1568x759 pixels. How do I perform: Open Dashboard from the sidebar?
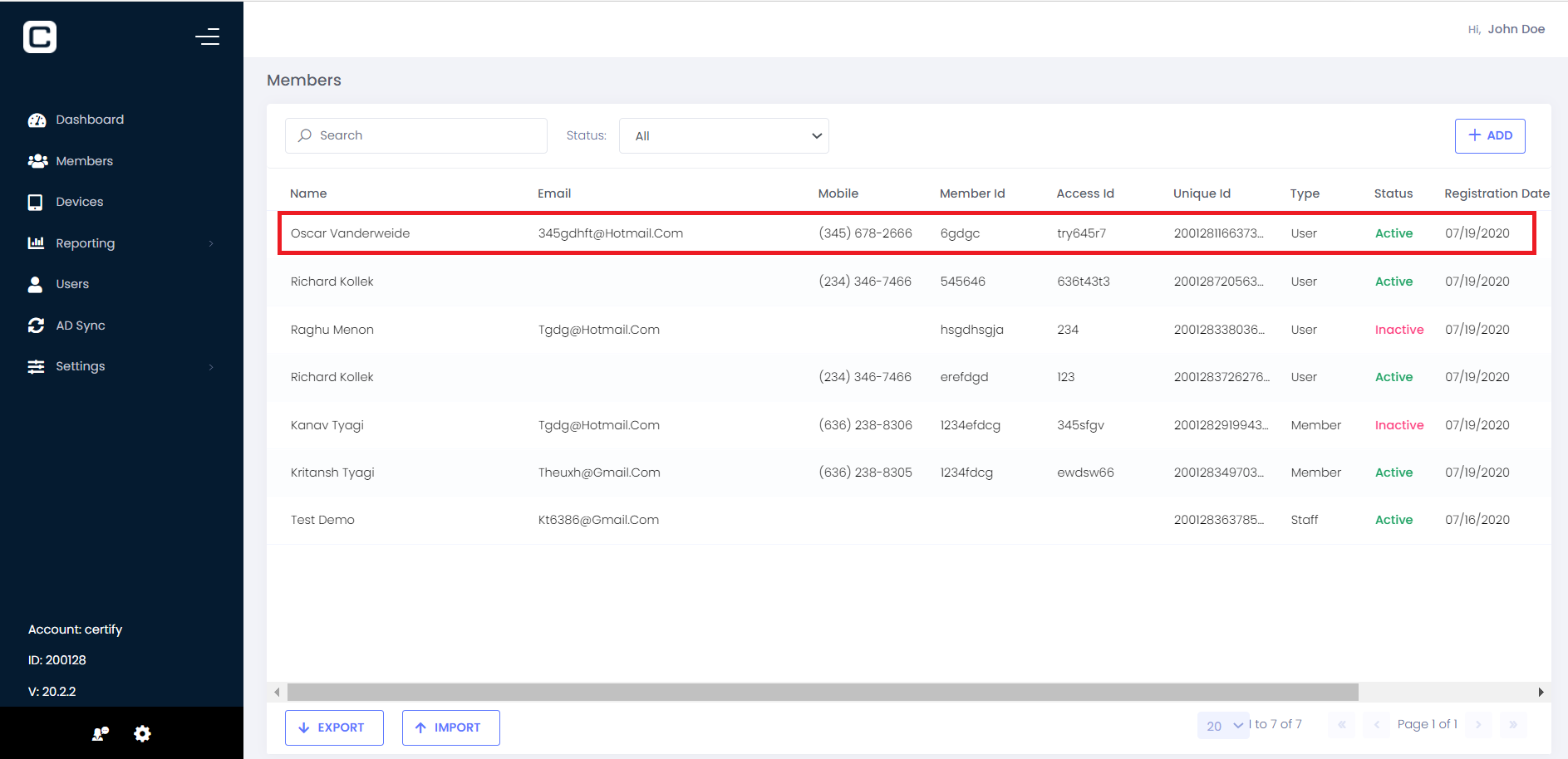click(90, 120)
